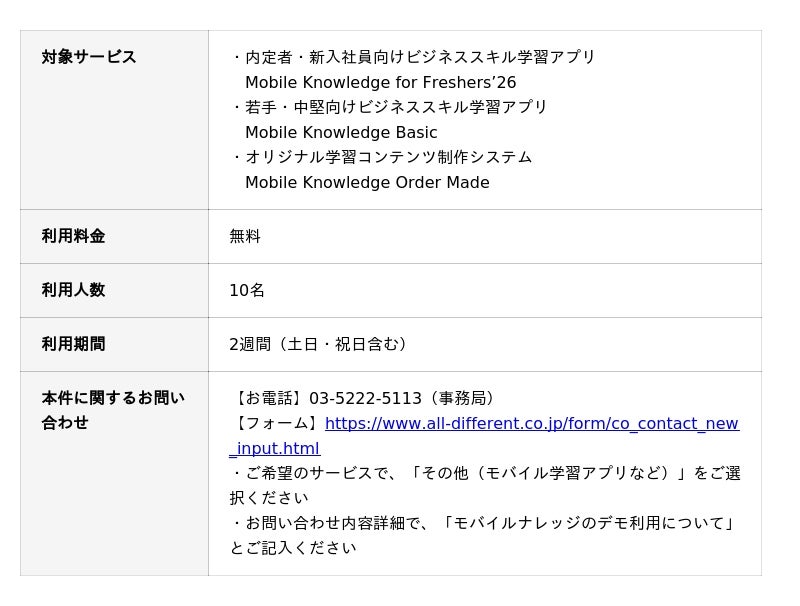Click the ご希望のサービスで instruction sentence
Screen dimensions: 800x606
pos(485,473)
